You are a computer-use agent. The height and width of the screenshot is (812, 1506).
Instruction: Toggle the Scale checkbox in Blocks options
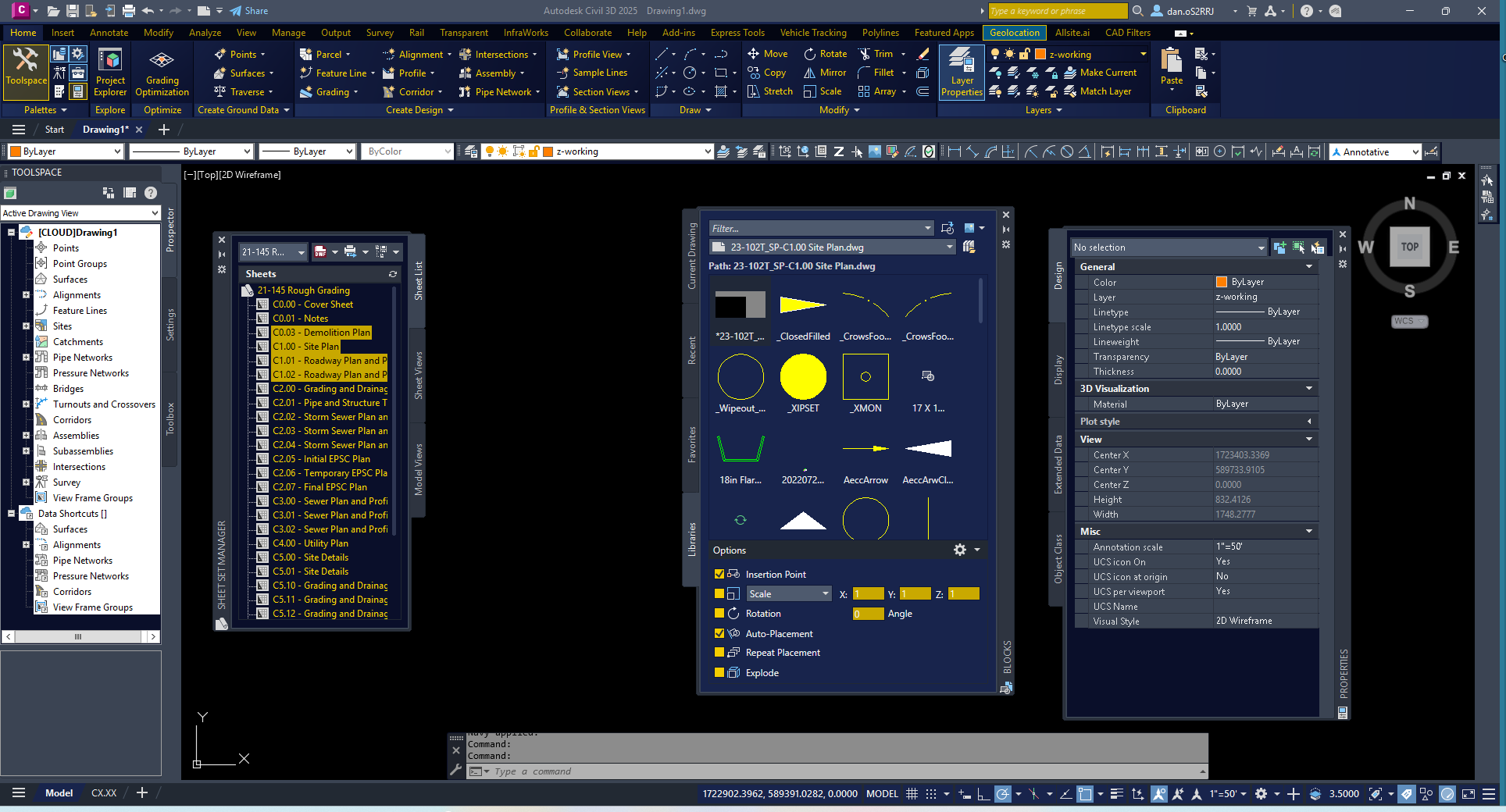pos(719,593)
